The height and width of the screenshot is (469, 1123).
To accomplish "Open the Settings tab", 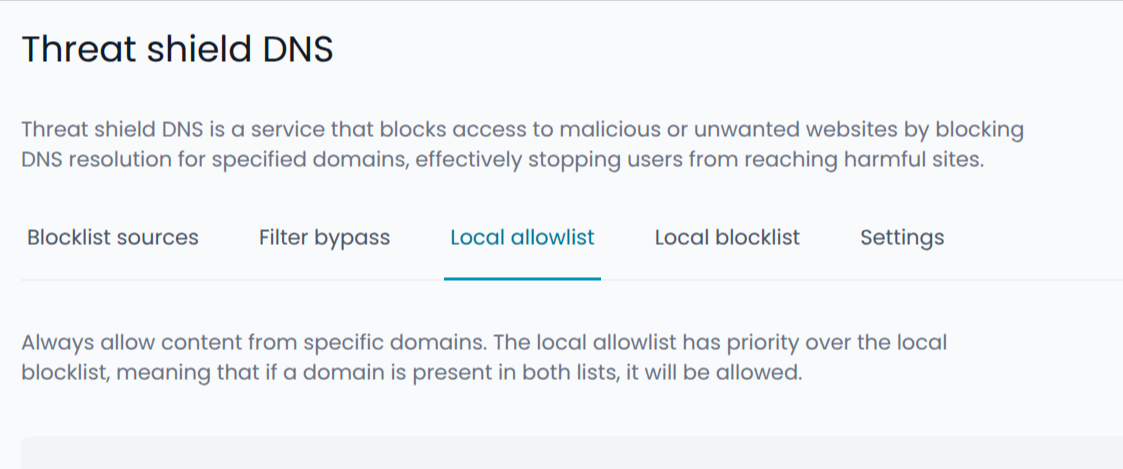I will pyautogui.click(x=902, y=238).
